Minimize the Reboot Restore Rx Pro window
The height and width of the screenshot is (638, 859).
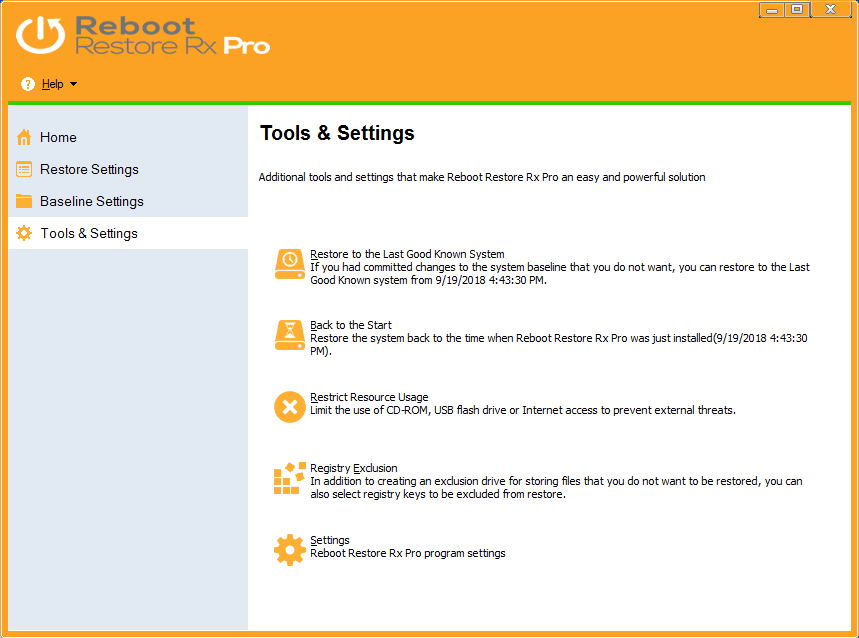click(x=771, y=10)
